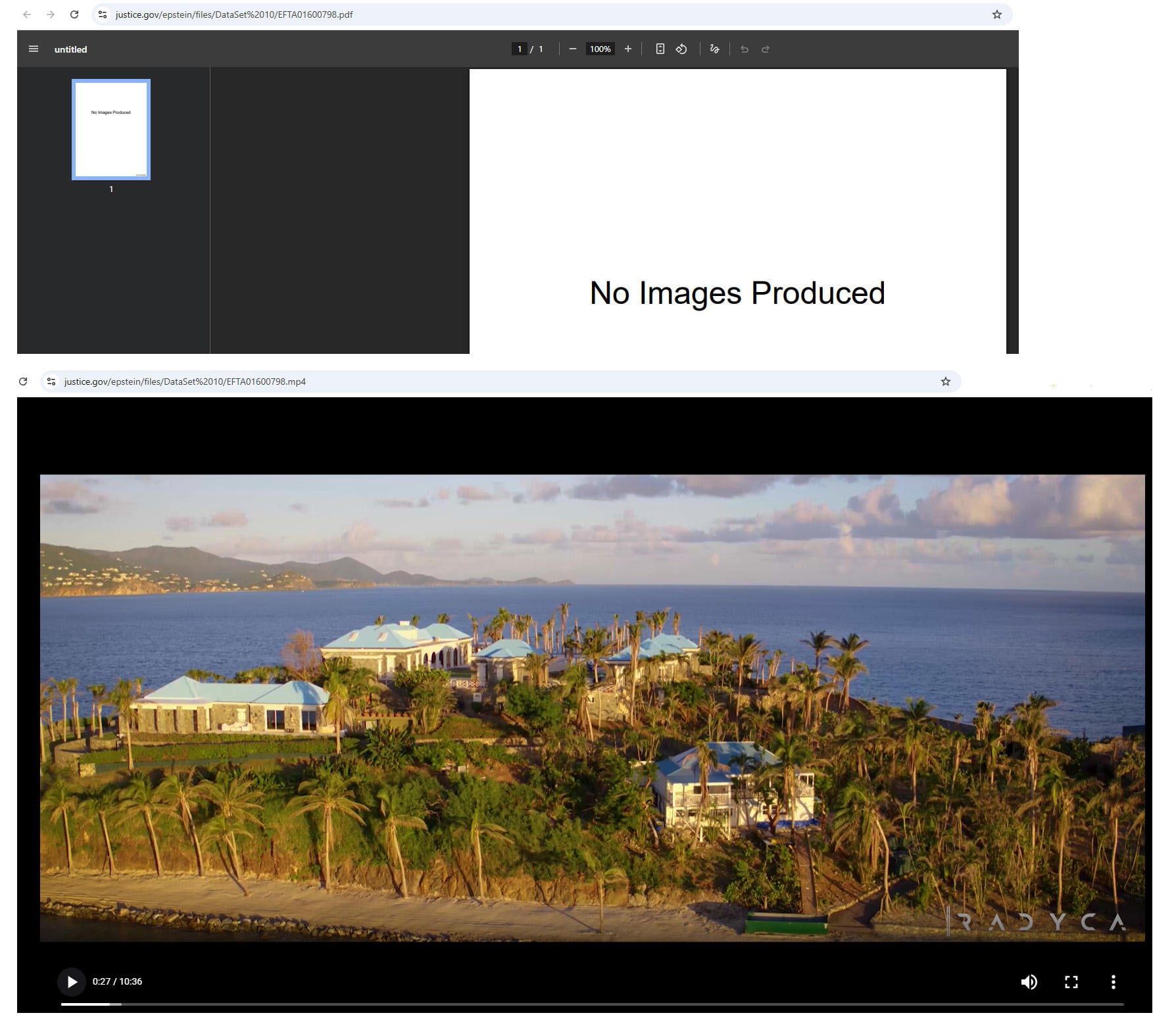Select the page 1 thumbnail
This screenshot has height=1034, width=1176.
[111, 130]
